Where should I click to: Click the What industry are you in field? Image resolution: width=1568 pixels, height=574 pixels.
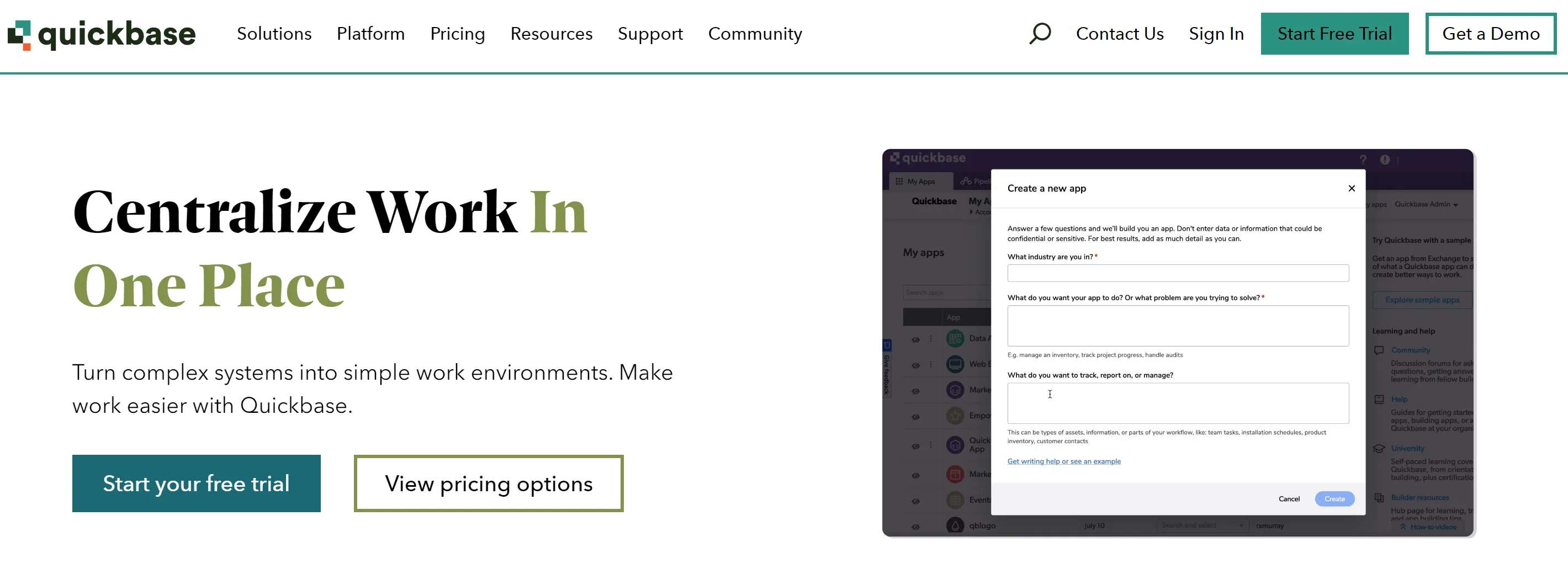pos(1177,273)
